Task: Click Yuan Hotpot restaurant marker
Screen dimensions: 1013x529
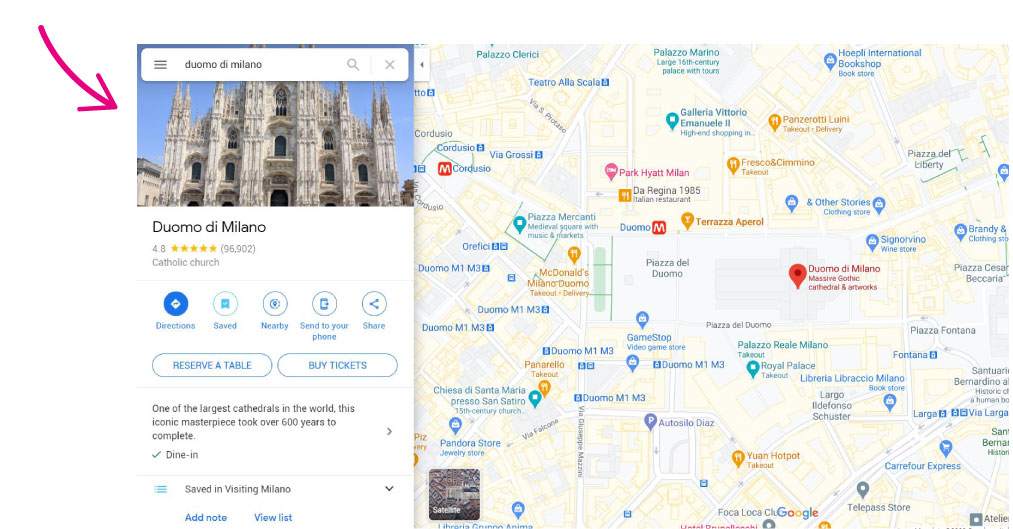Action: tap(738, 459)
